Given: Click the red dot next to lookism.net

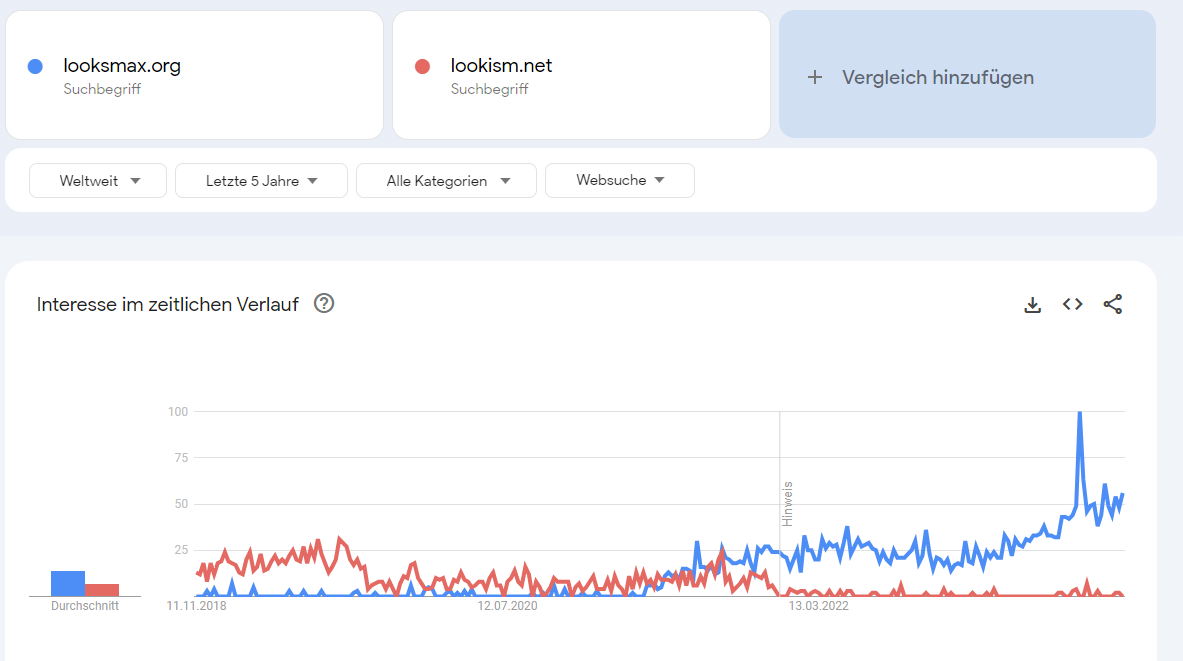Looking at the screenshot, I should 422,66.
